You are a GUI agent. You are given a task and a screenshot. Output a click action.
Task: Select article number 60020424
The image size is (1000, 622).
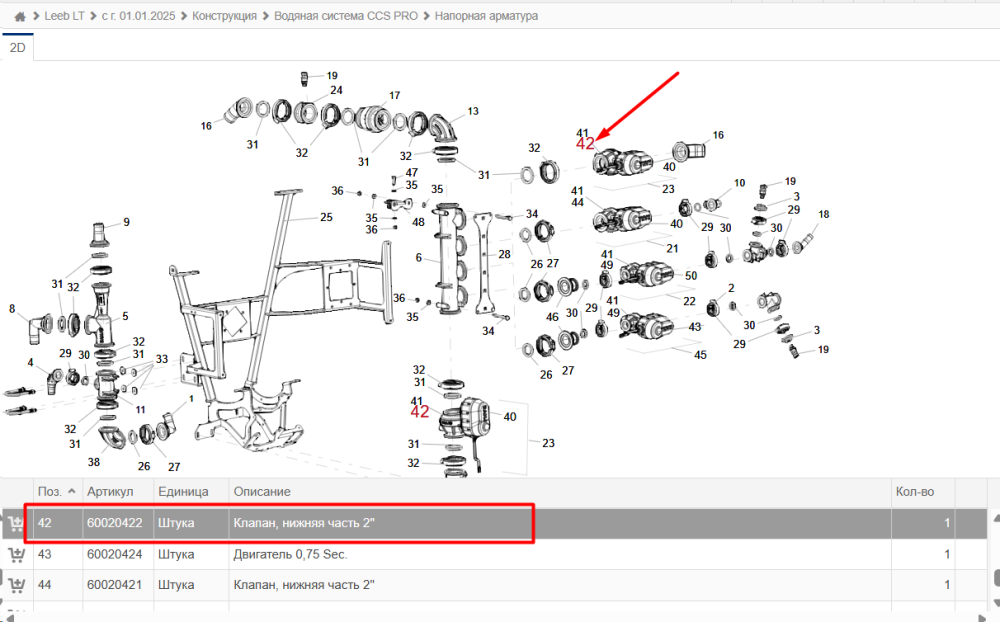115,554
